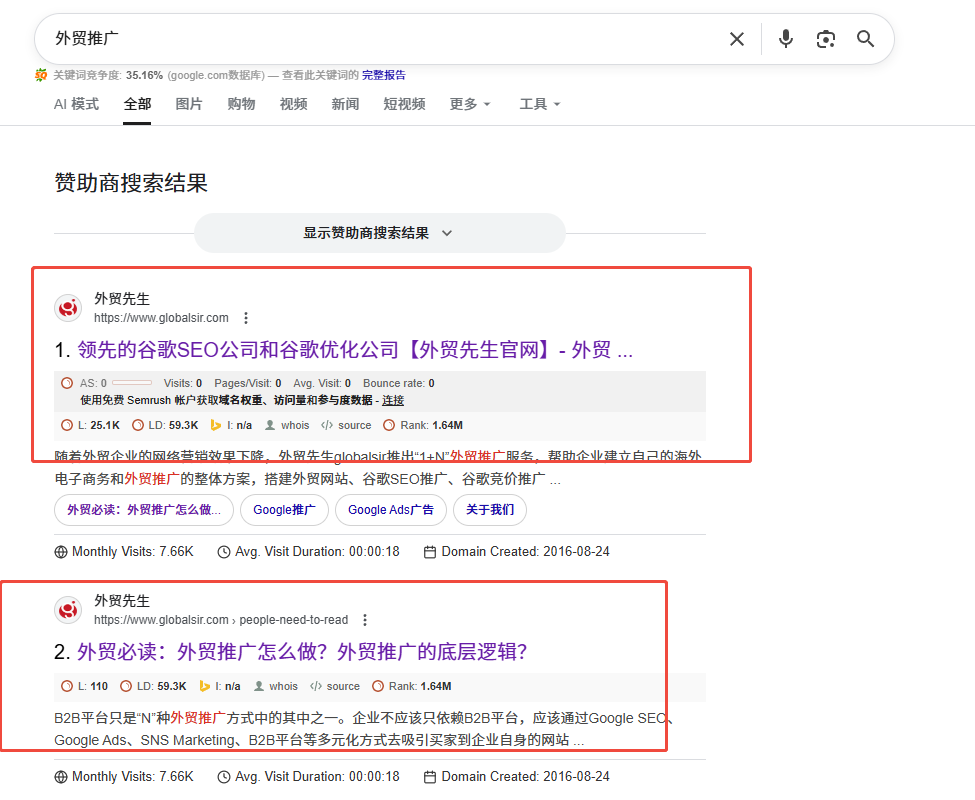The height and width of the screenshot is (800, 975).
Task: Click the LD: 59.3K metric in result 1
Action: click(165, 425)
